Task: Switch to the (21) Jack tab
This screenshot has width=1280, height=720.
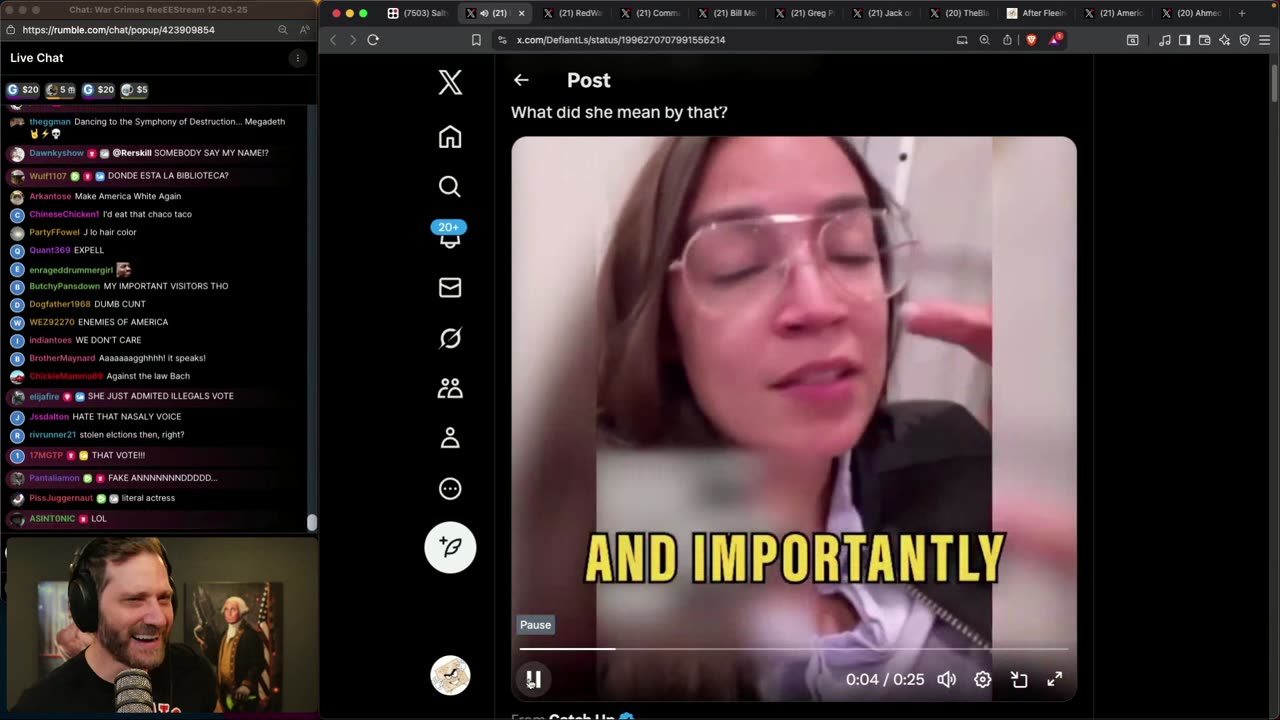Action: pos(881,13)
